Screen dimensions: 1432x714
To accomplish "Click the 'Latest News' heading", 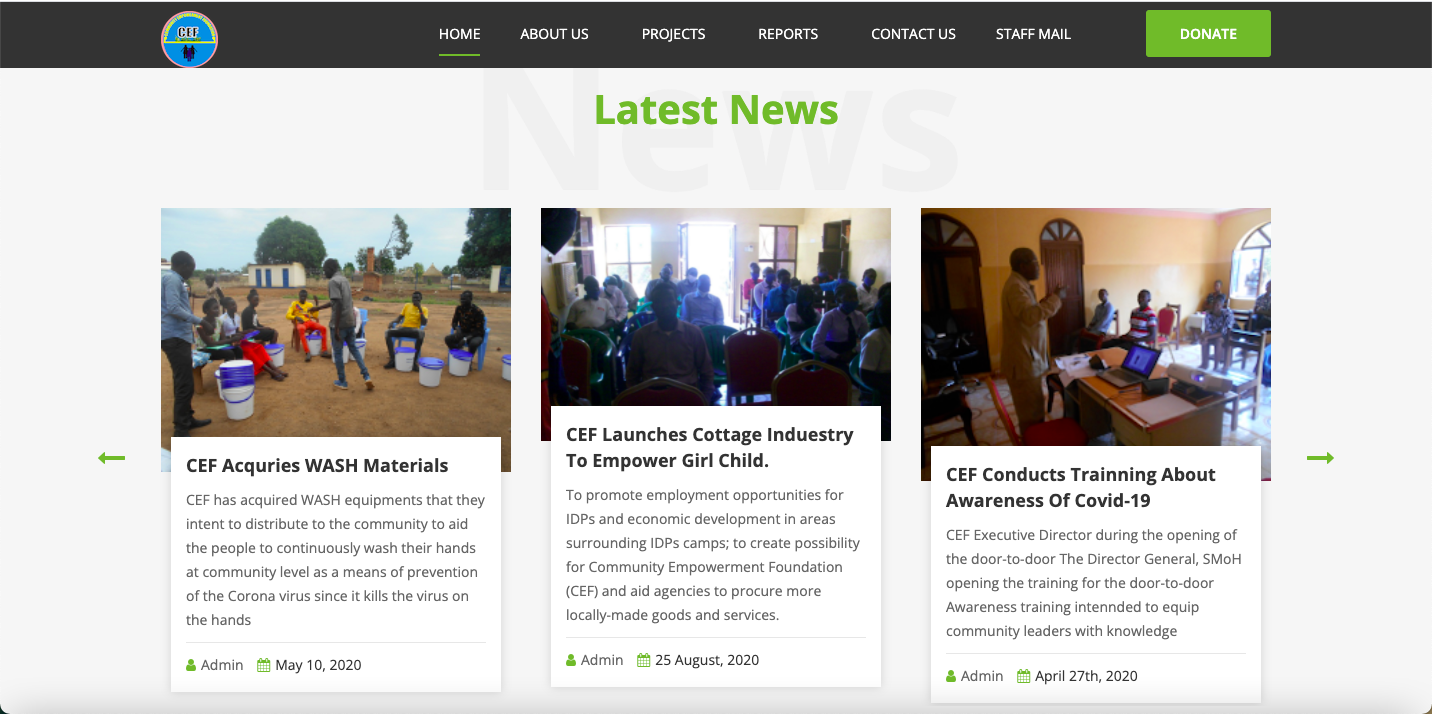I will 716,109.
